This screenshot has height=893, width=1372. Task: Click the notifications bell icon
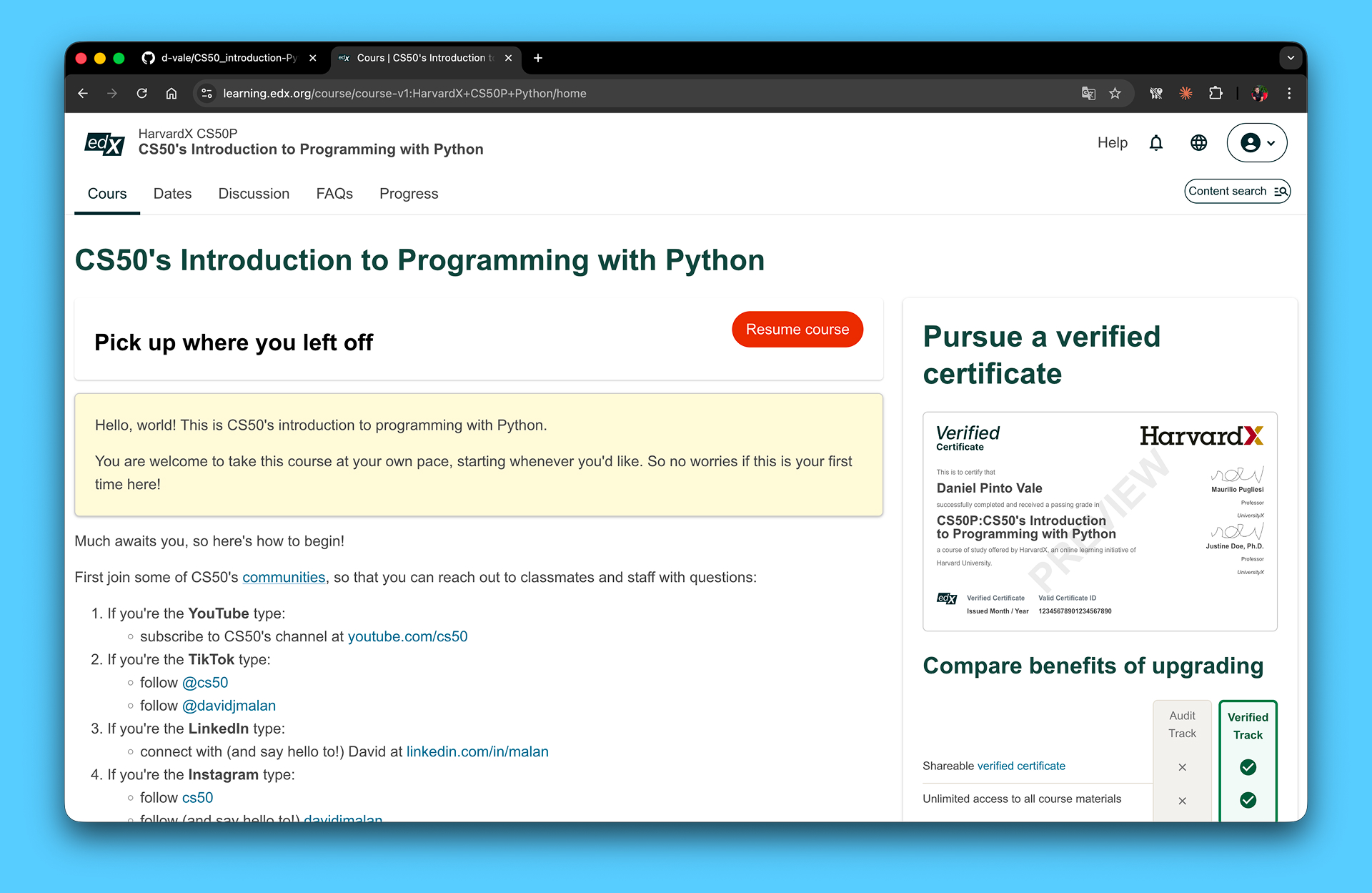click(x=1155, y=143)
